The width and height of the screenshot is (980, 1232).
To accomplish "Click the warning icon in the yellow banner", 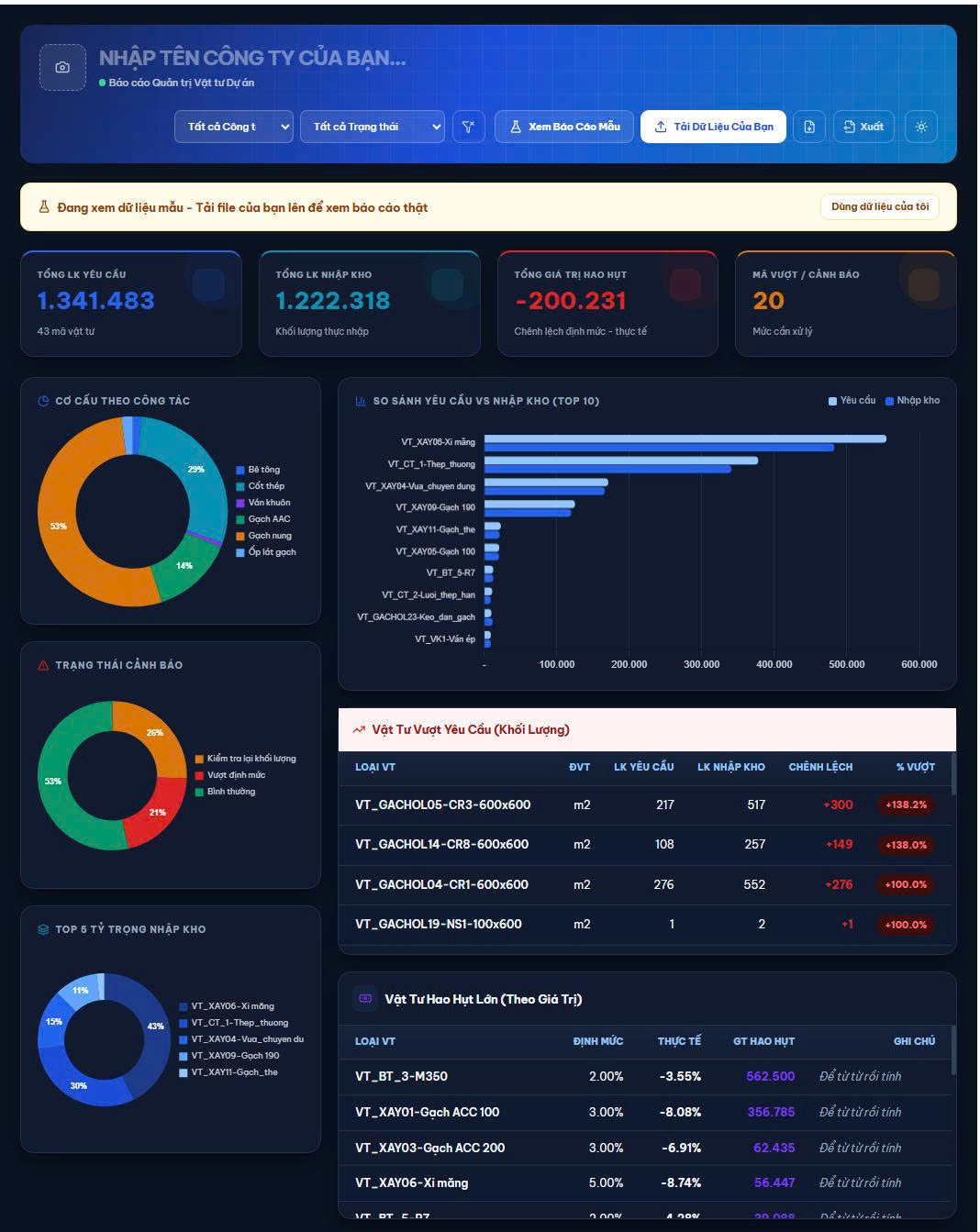I will 44,207.
